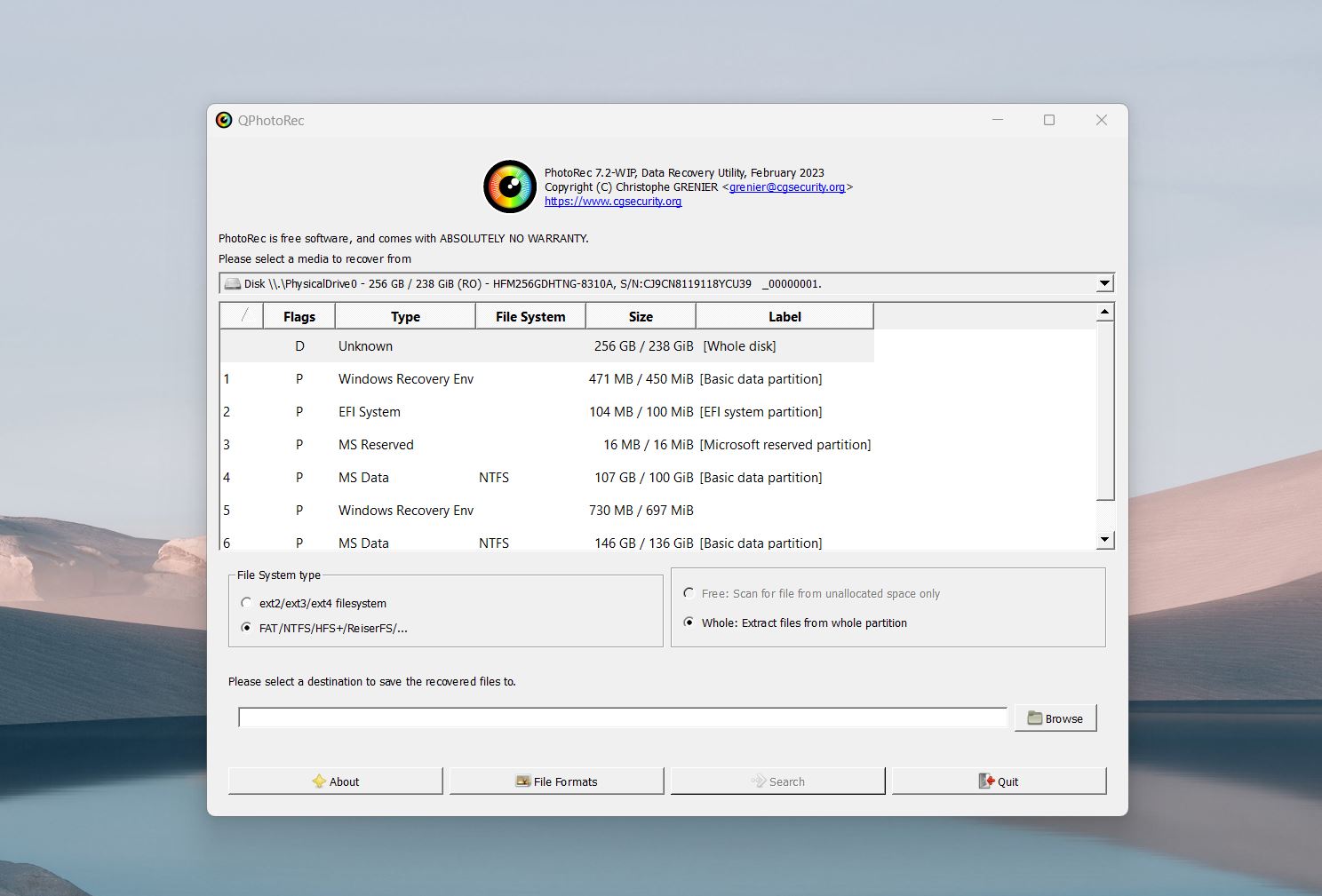Viewport: 1322px width, 896px height.
Task: Sort by the Size column header
Action: 641,316
